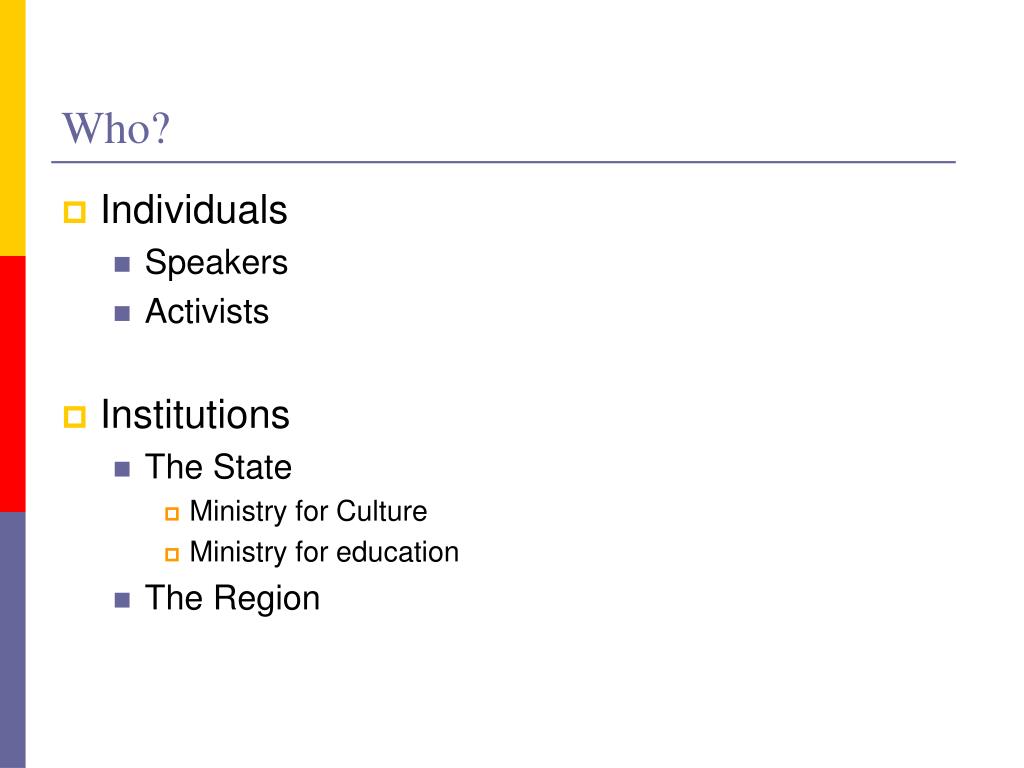Click the purple bullet beside Speakers
The image size is (1024, 768).
pos(122,264)
